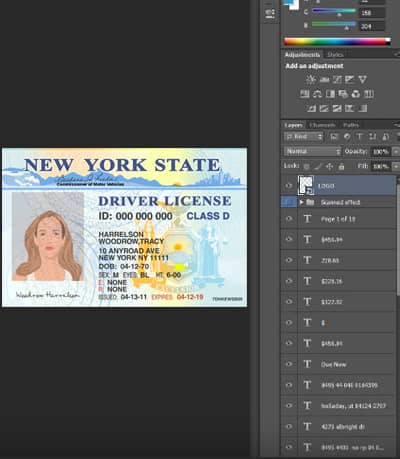Select the LOGO layer thumbnail
Screen dimensions: 400x459
[x=306, y=185]
